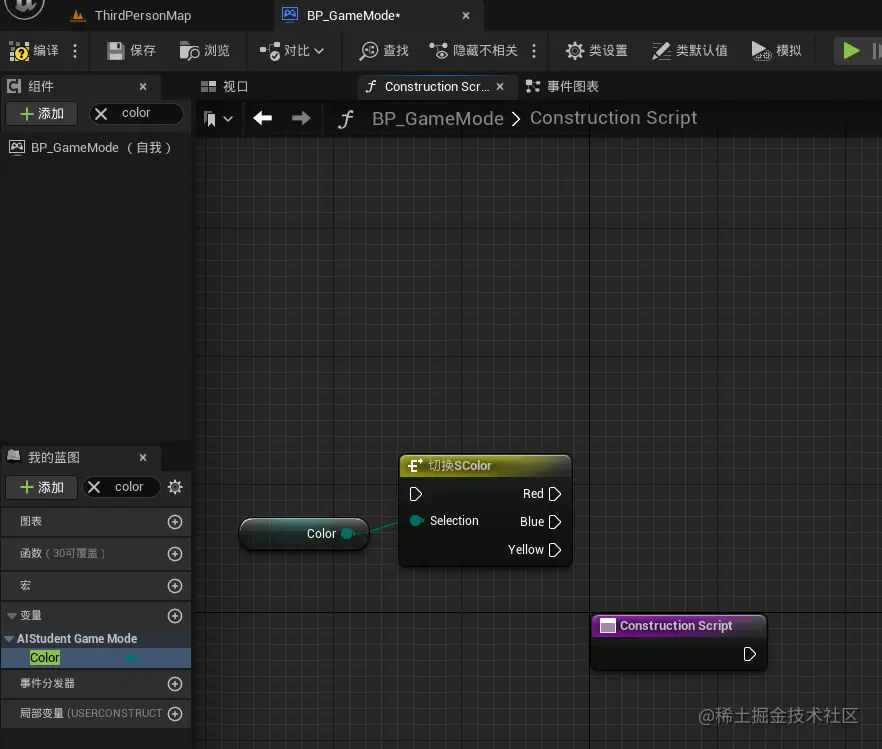Click the Red output exec pin
Screen dimensions: 882x749
555,494
